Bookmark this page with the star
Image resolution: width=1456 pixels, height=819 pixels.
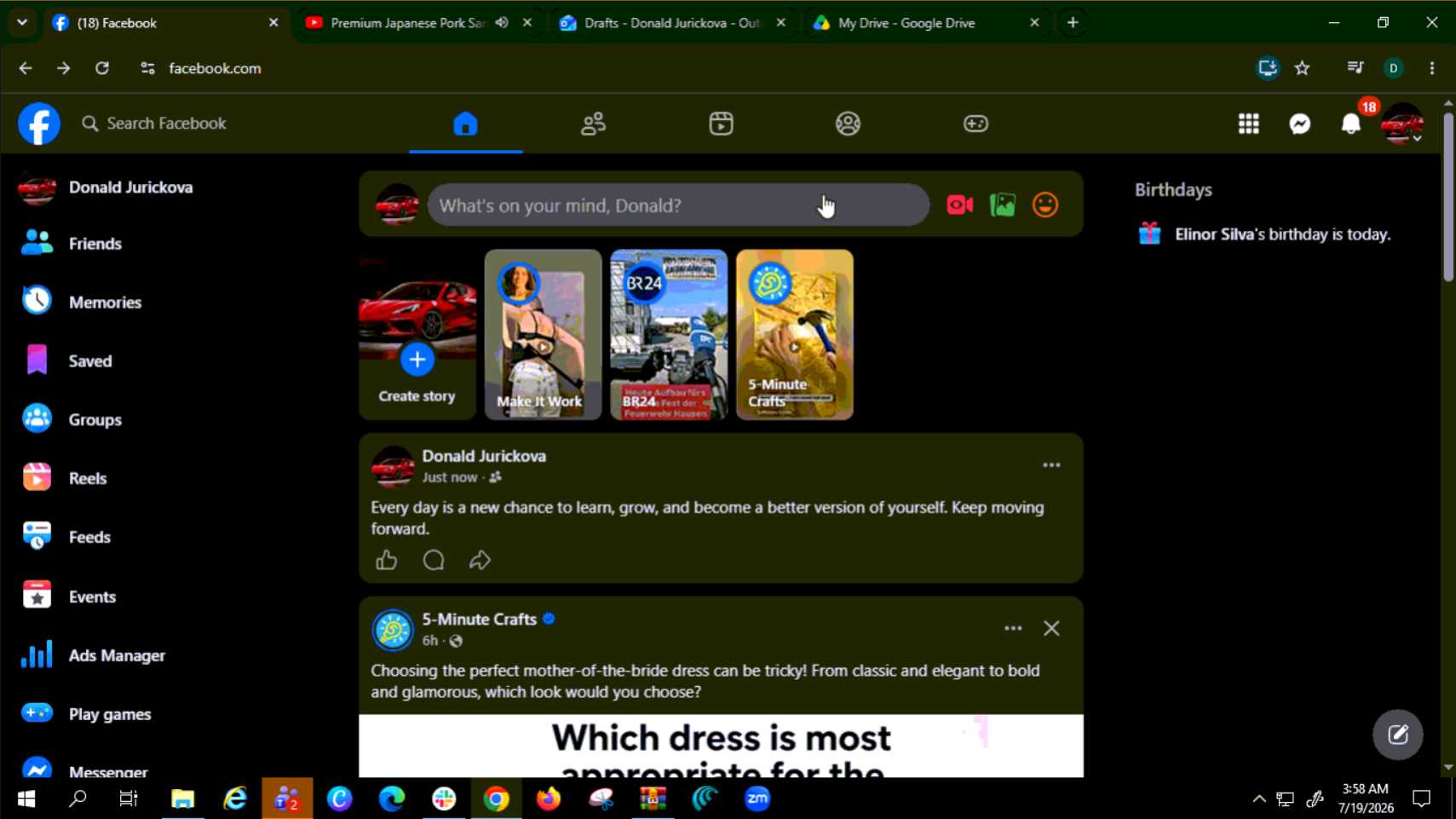pyautogui.click(x=1303, y=68)
